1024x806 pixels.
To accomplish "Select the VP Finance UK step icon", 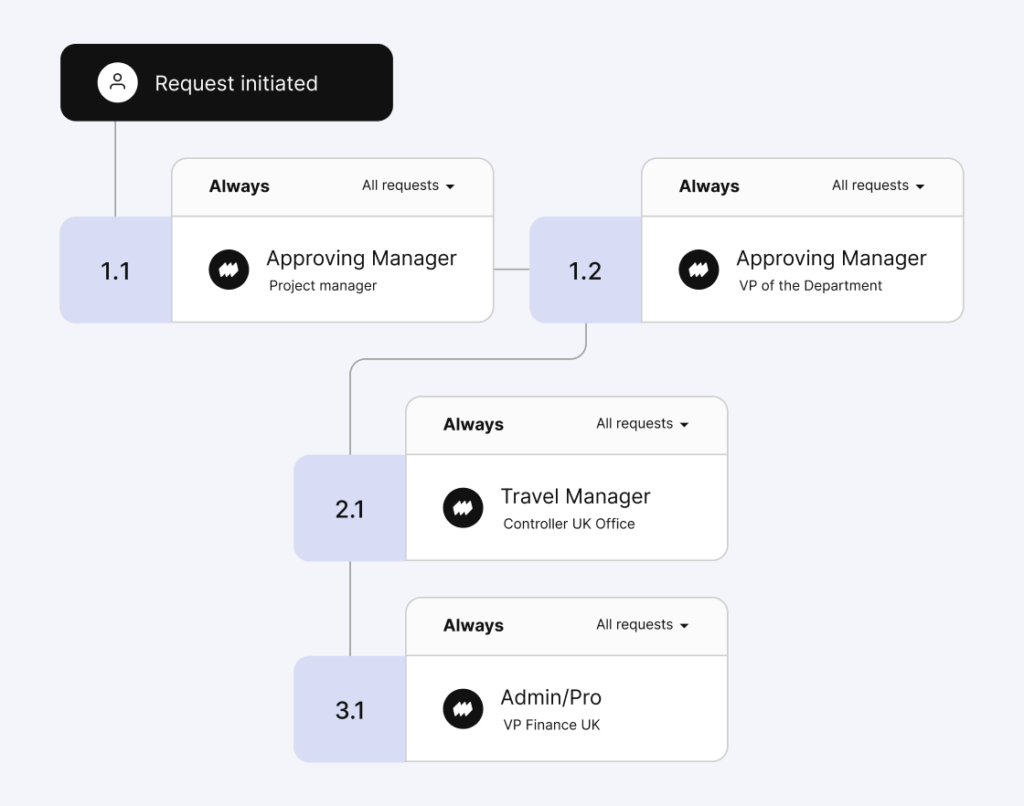I will (x=463, y=708).
